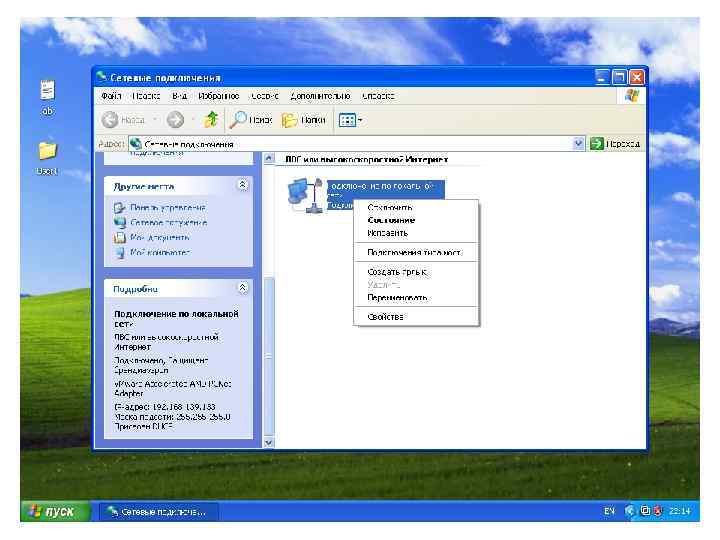Click Мои документы icon in sidebar
Screen dimensions: 720x540
(x=119, y=237)
